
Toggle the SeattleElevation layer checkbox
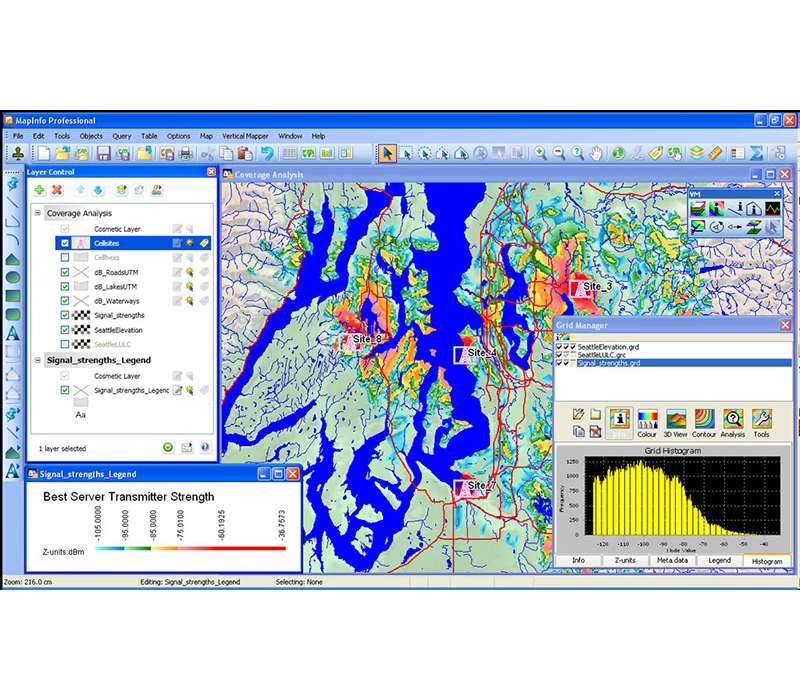tap(65, 330)
